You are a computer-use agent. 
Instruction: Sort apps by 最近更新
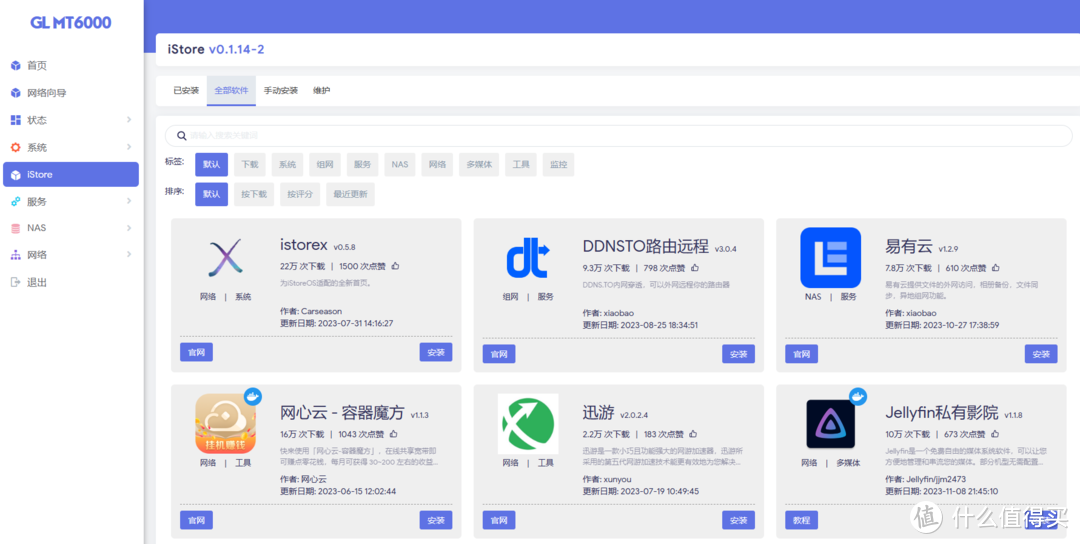(351, 194)
